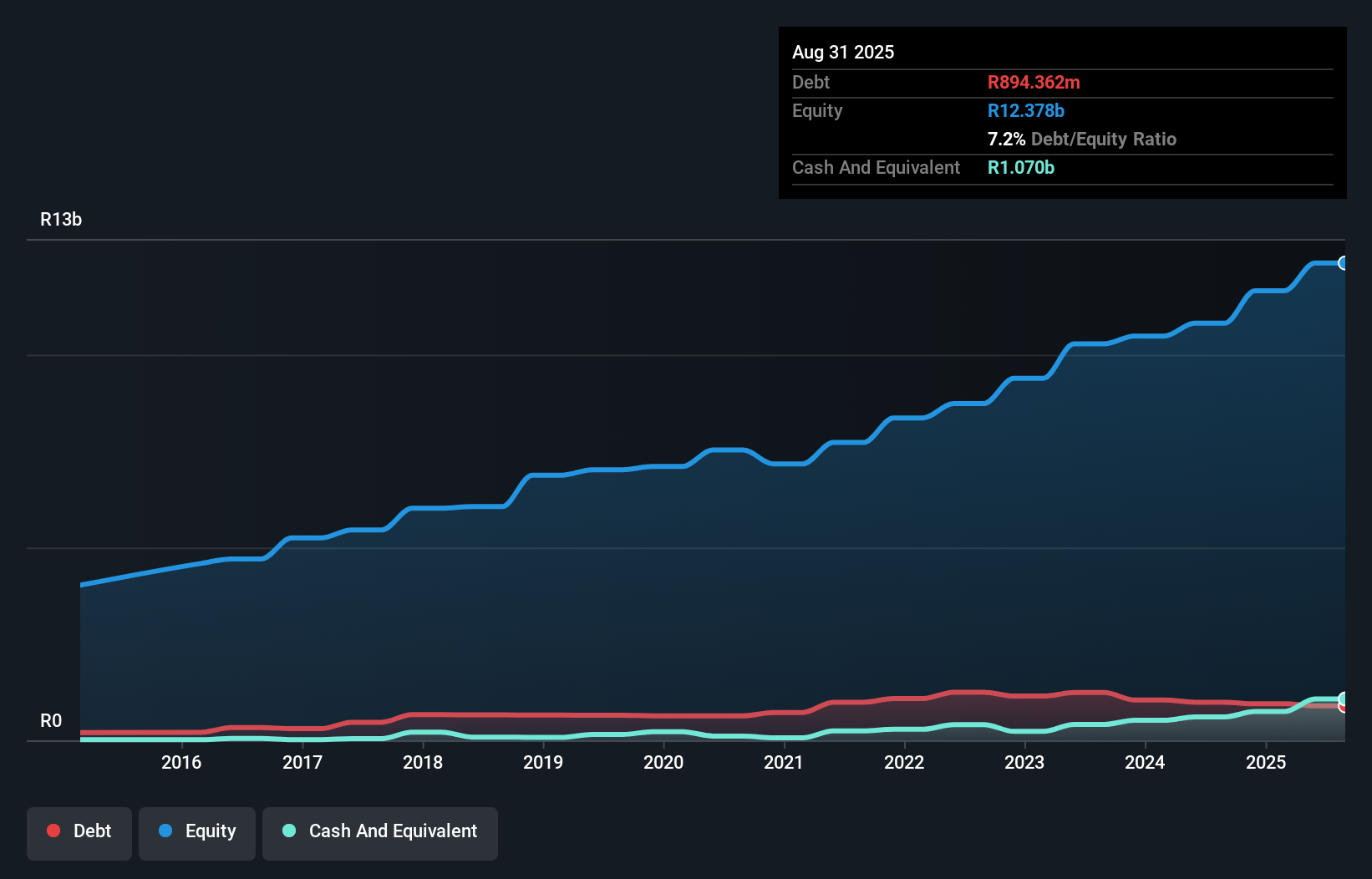Click the 2018 x-axis label
The width and height of the screenshot is (1372, 879).
[x=423, y=762]
